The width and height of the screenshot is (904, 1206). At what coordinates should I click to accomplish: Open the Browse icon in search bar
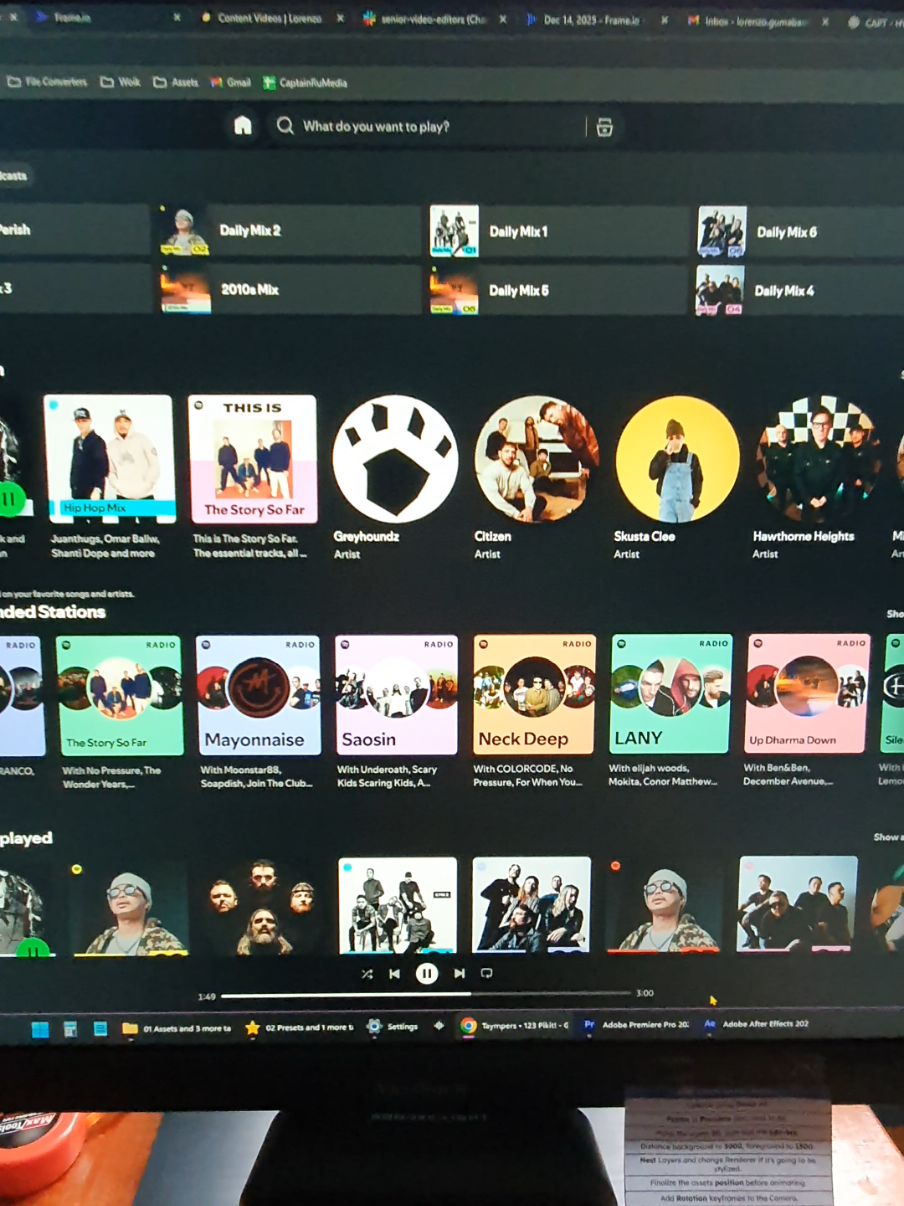point(604,127)
